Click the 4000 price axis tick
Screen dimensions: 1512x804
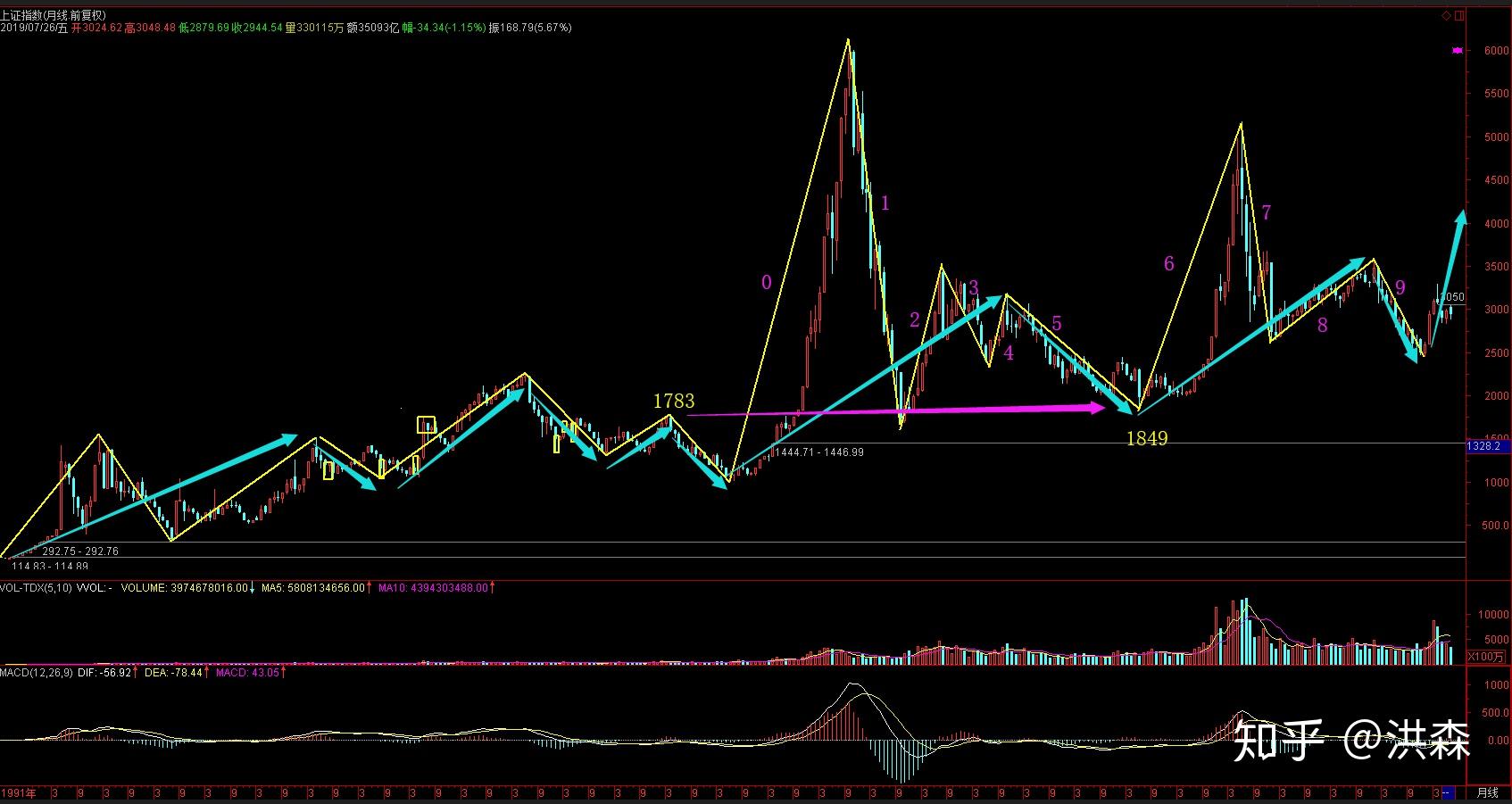(x=1497, y=224)
